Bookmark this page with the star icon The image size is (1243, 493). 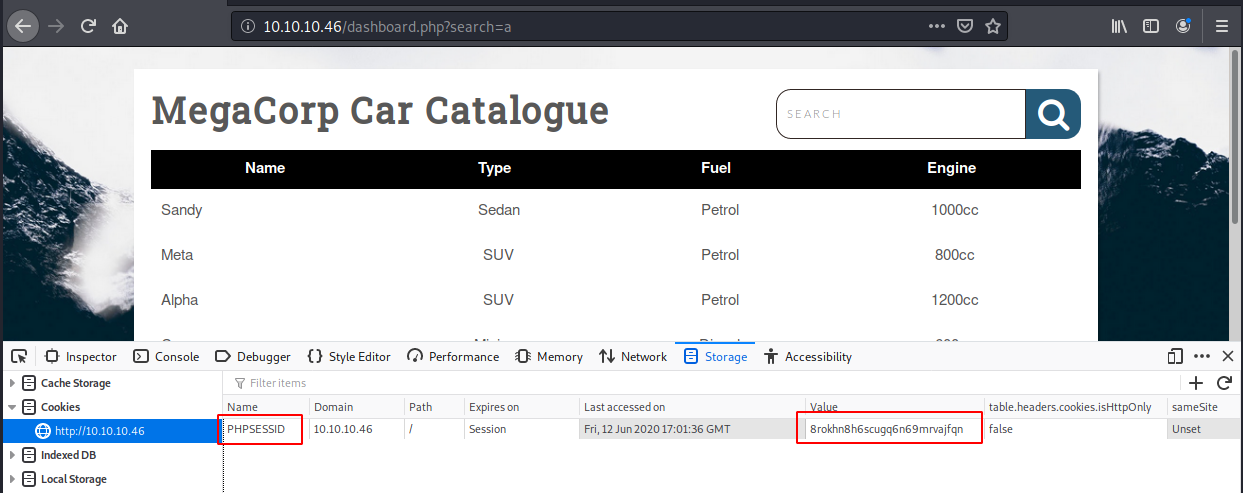pos(993,27)
